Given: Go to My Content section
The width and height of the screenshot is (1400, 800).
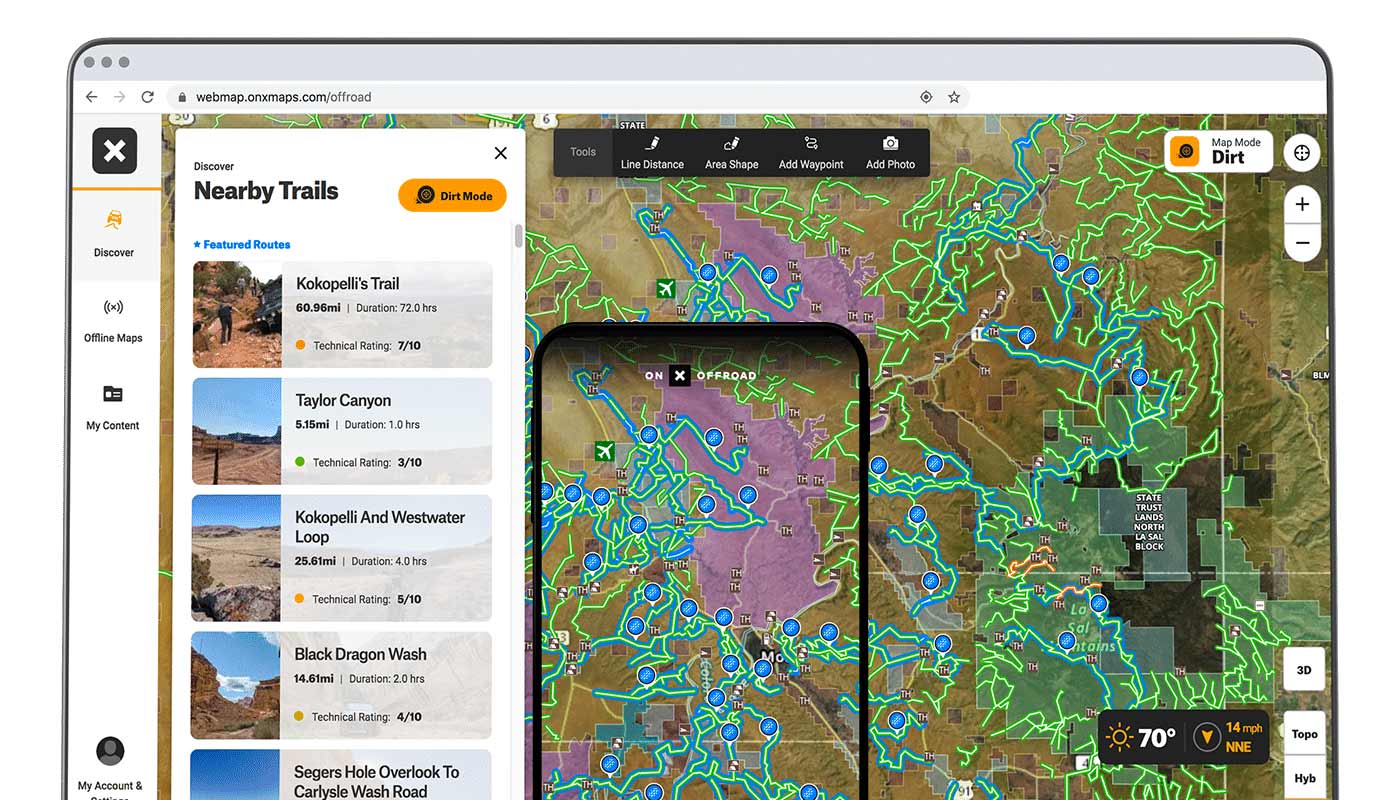Looking at the screenshot, I should 113,406.
